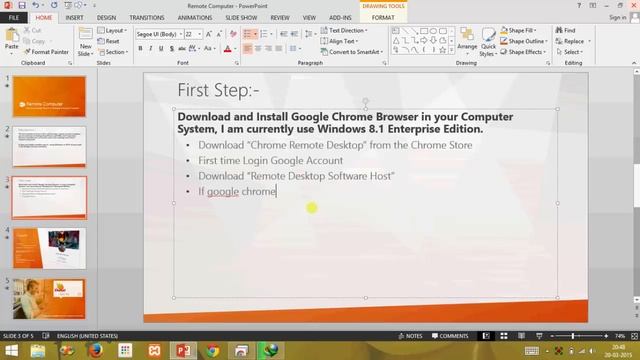Decrease font size with the A-down icon
This screenshot has height=360, width=640.
coord(220,34)
